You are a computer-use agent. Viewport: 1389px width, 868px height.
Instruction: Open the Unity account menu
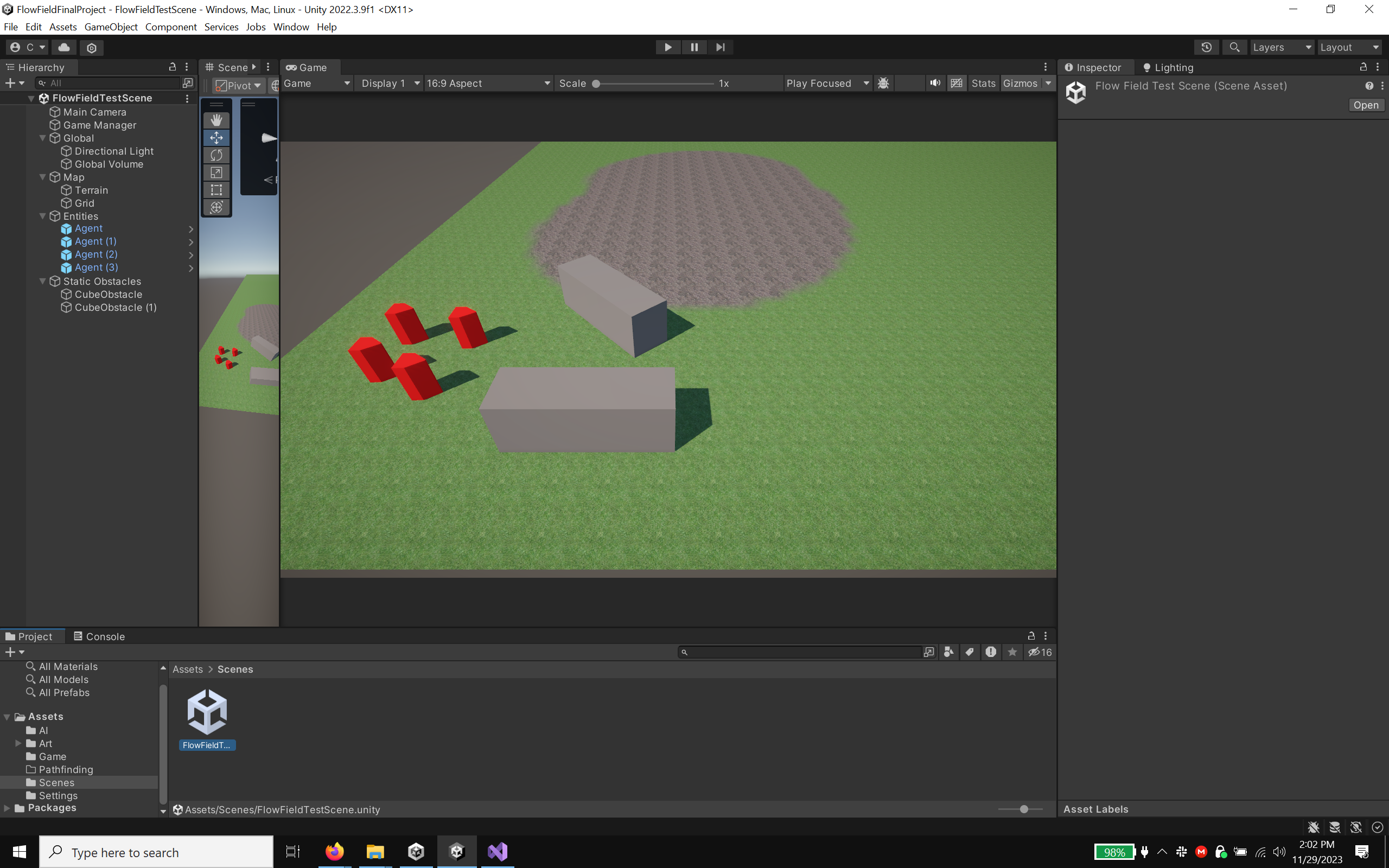point(28,47)
